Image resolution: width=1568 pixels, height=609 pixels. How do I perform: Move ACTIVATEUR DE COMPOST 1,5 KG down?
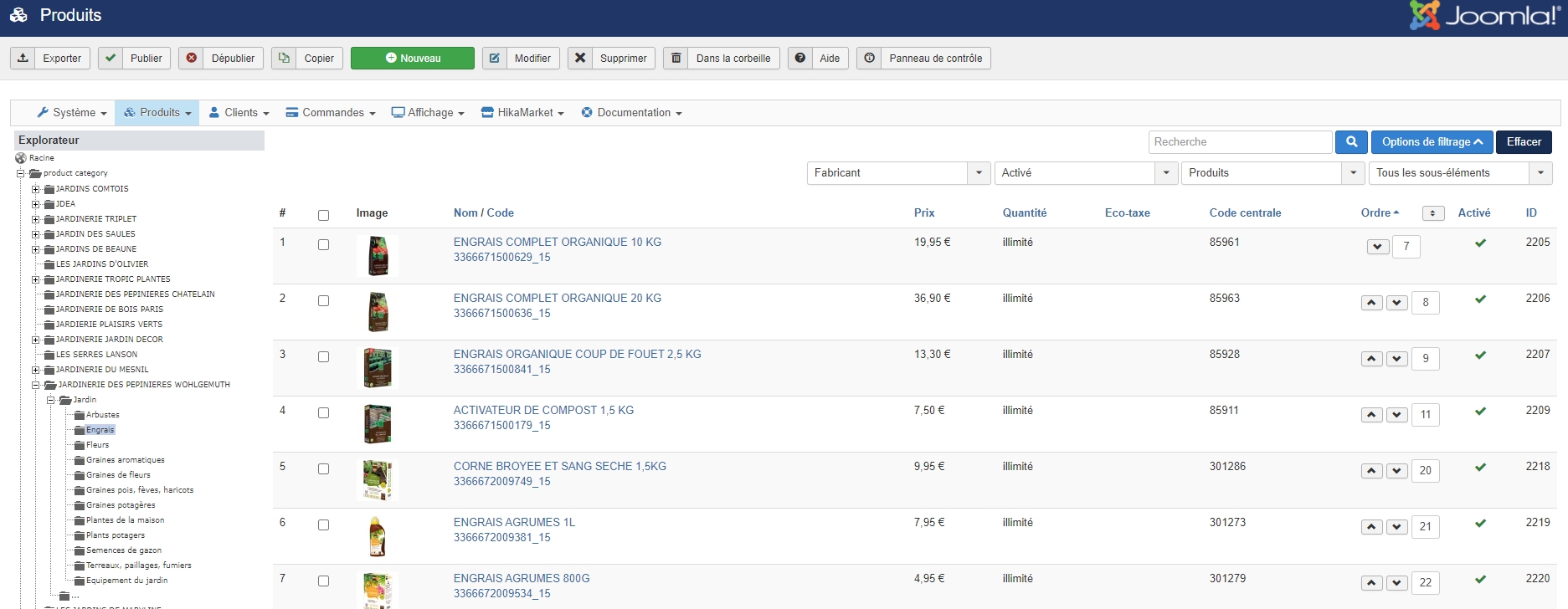pyautogui.click(x=1397, y=415)
